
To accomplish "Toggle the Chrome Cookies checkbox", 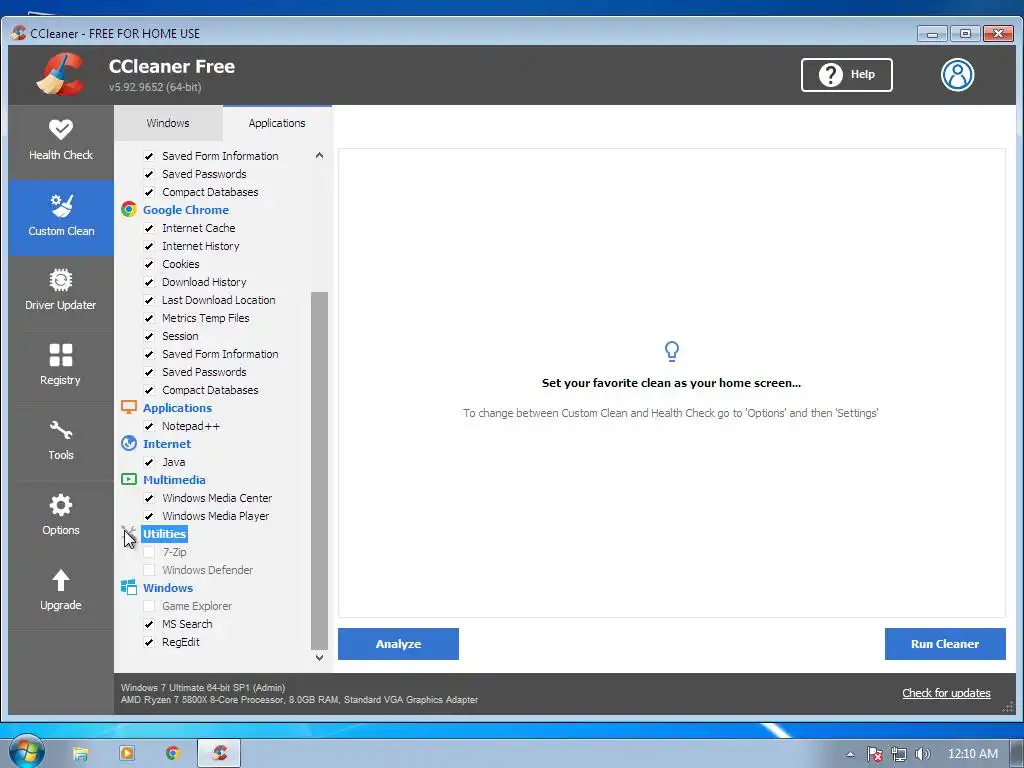I will tap(149, 264).
